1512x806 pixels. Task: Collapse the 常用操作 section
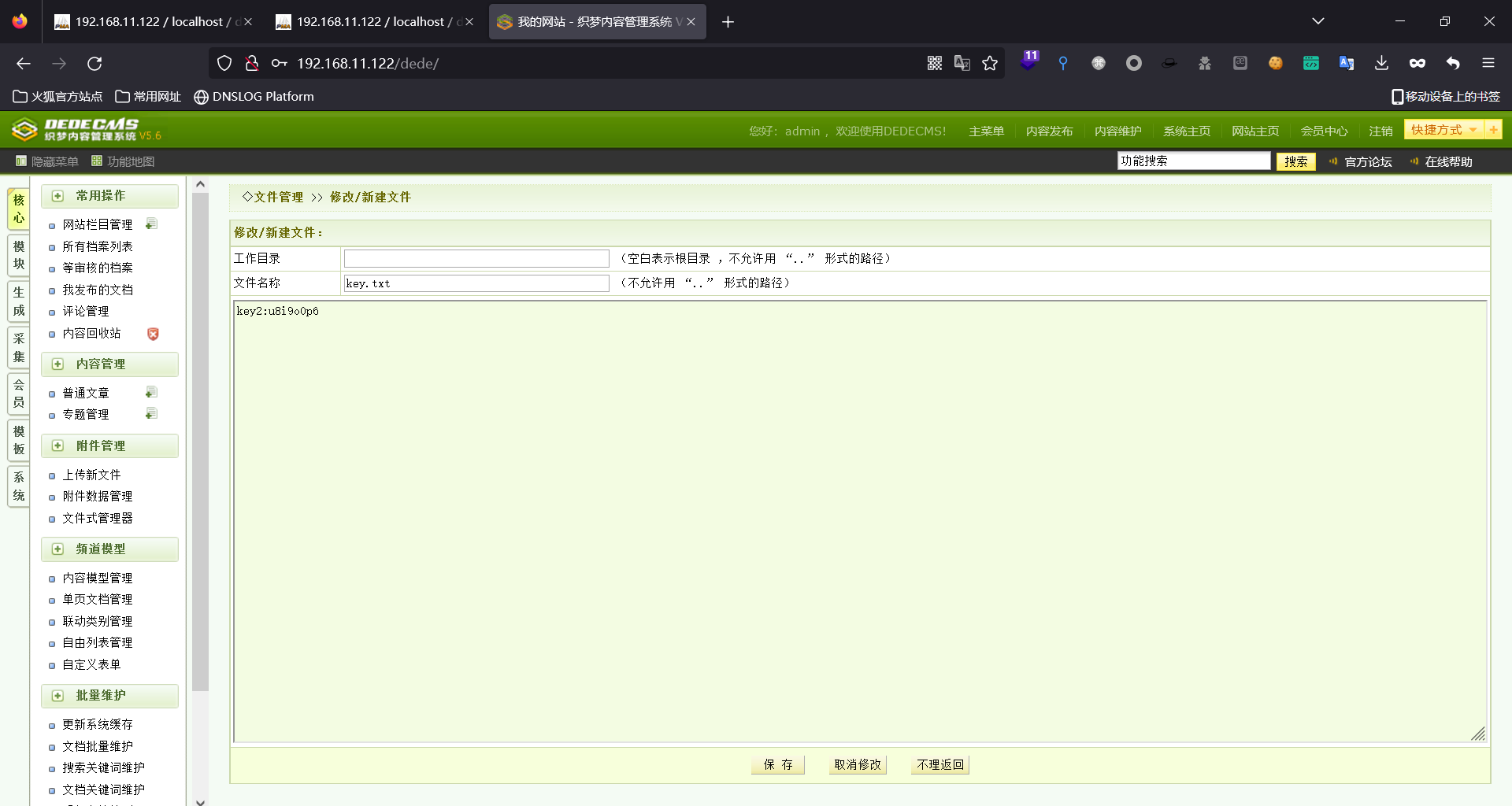57,196
